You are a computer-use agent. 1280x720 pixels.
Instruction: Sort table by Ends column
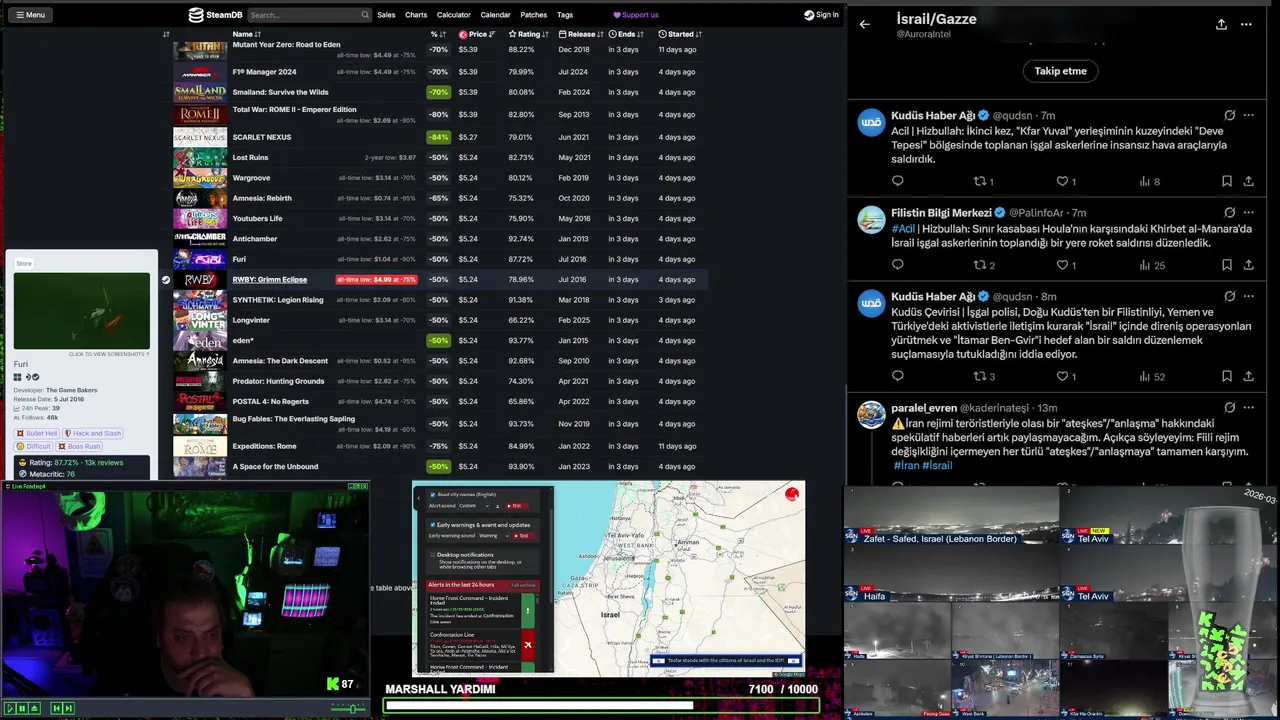626,34
